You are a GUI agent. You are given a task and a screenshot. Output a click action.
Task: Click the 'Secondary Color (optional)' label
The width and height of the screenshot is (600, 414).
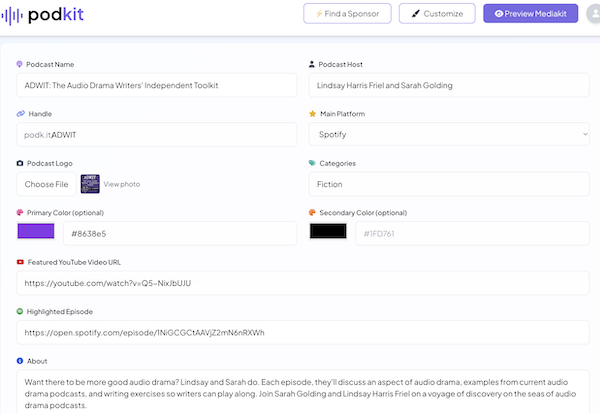[x=363, y=213]
